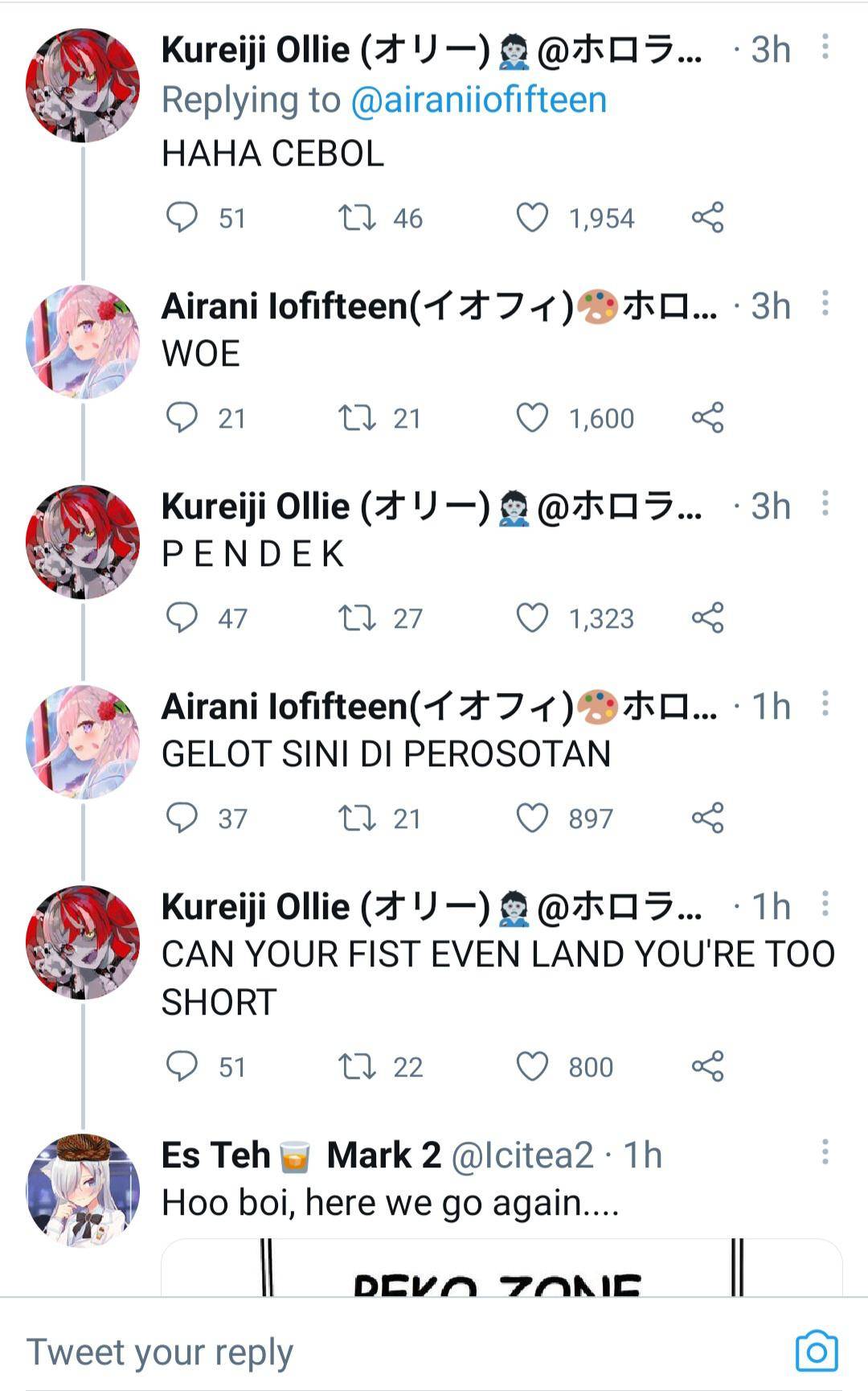This screenshot has height=1391, width=868.
Task: Like the "WOE" tweet
Action: 532,418
